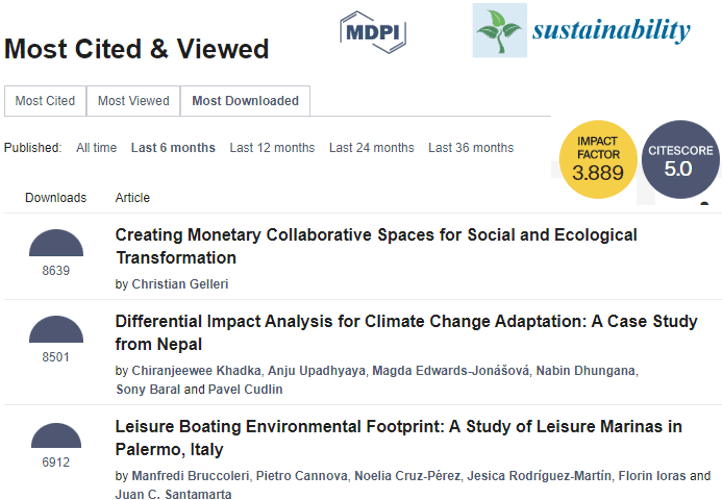The width and height of the screenshot is (722, 500).
Task: Open author Pietro Cannova's profile
Action: 302,476
